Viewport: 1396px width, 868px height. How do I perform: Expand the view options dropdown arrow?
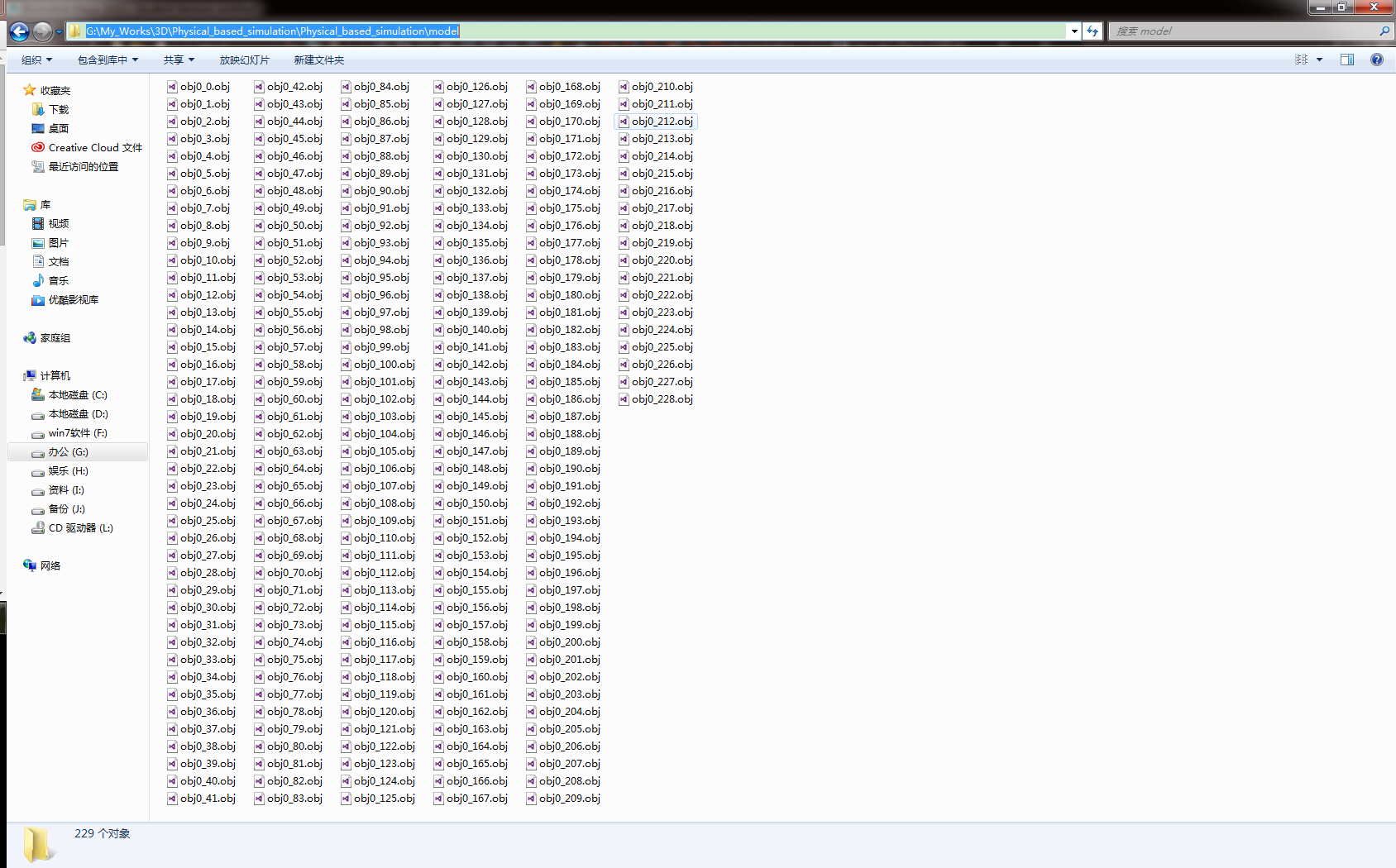coord(1319,60)
